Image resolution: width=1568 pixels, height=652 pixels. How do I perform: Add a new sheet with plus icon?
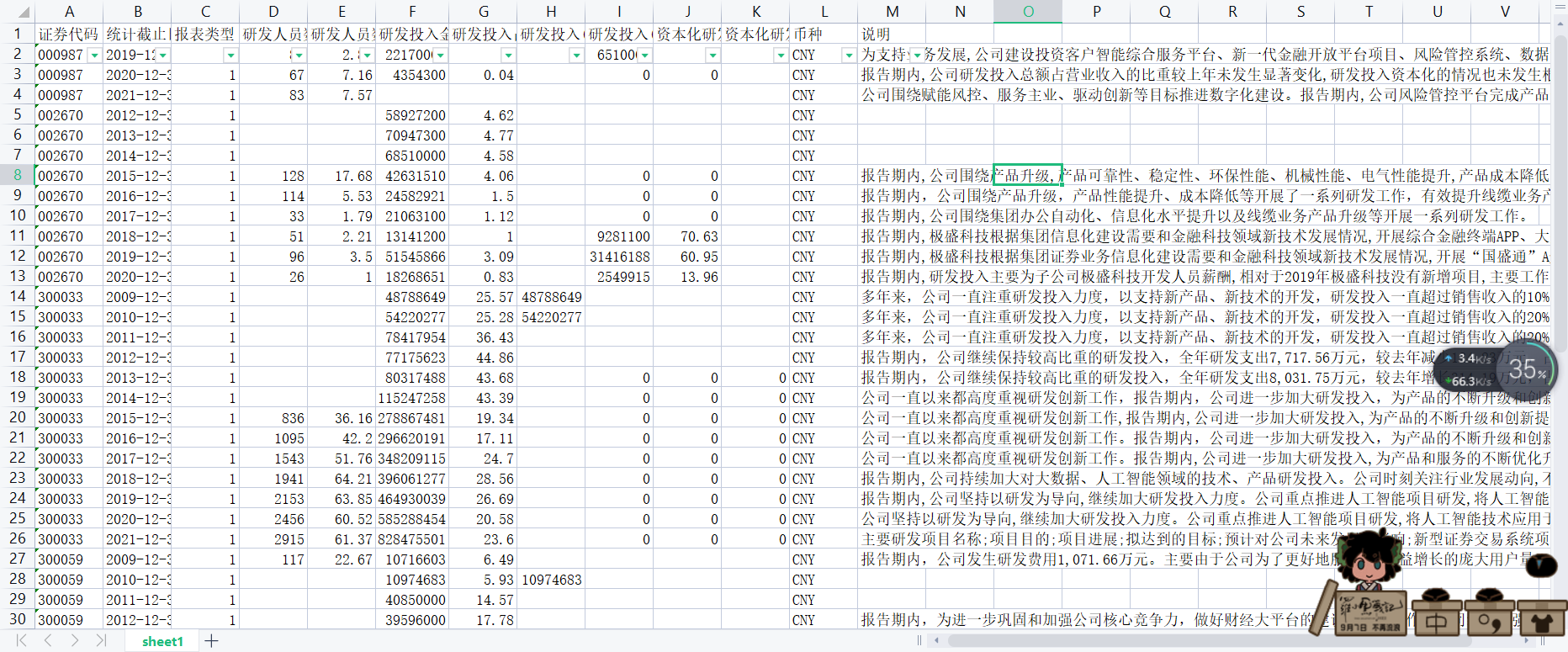point(211,641)
